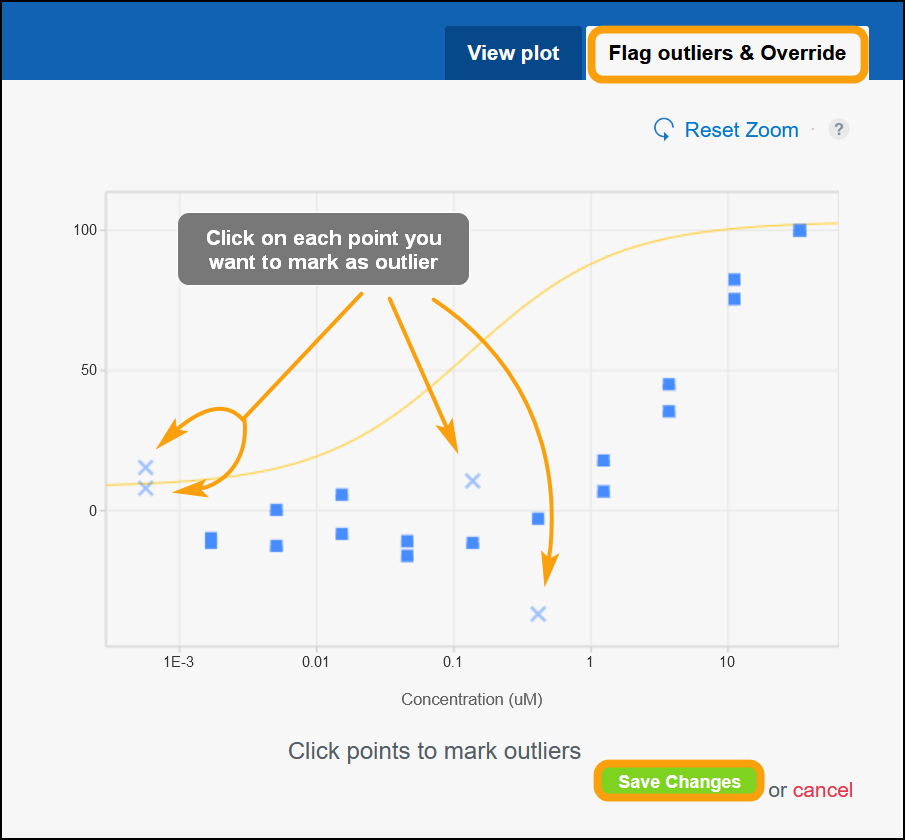Image resolution: width=905 pixels, height=840 pixels.
Task: Flag the upper square point at 1 uM
Action: [603, 461]
